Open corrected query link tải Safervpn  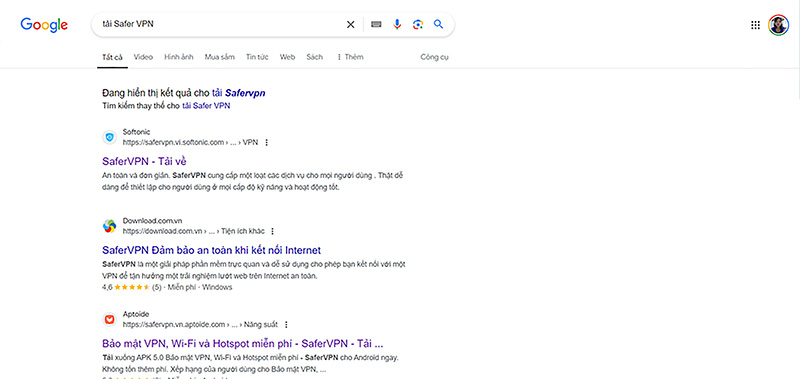[238, 93]
